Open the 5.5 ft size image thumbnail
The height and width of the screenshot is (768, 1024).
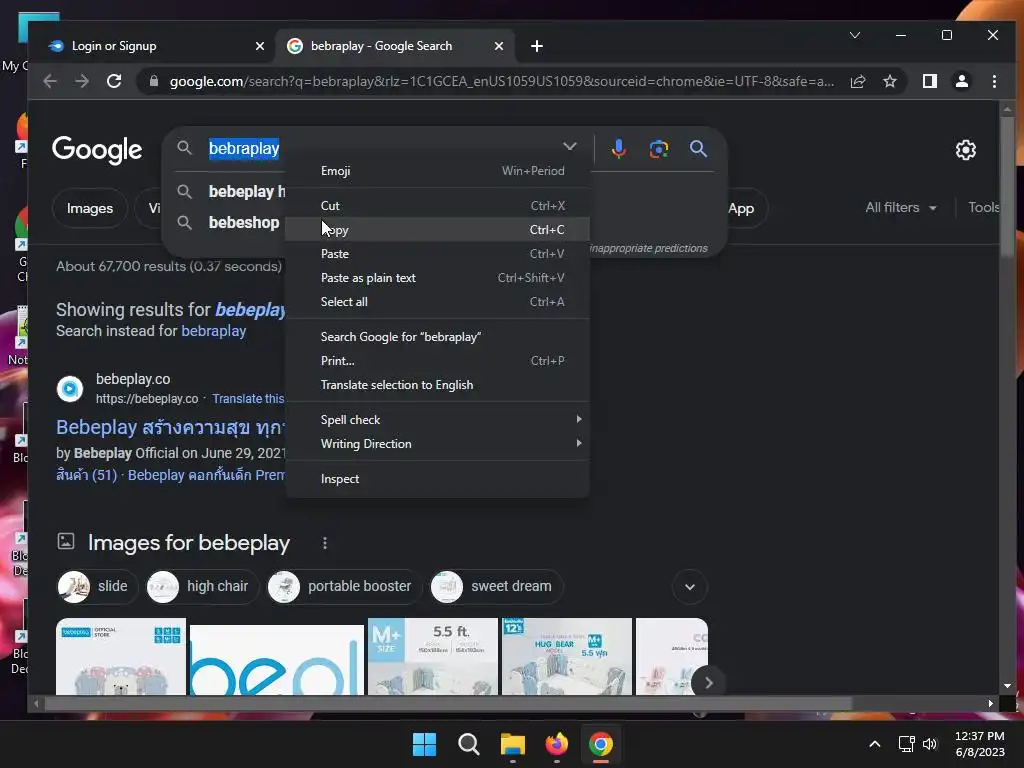point(432,656)
